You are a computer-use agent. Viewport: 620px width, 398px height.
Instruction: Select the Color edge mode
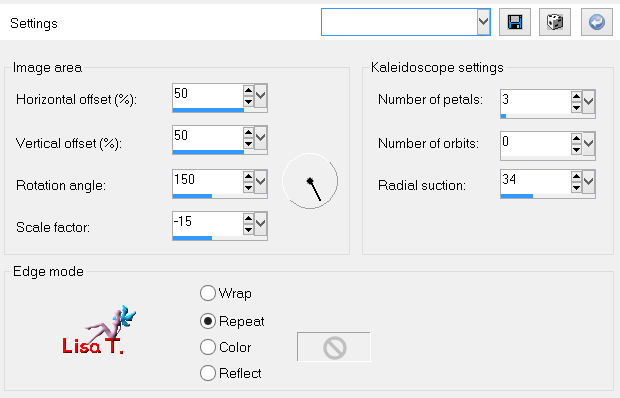208,347
